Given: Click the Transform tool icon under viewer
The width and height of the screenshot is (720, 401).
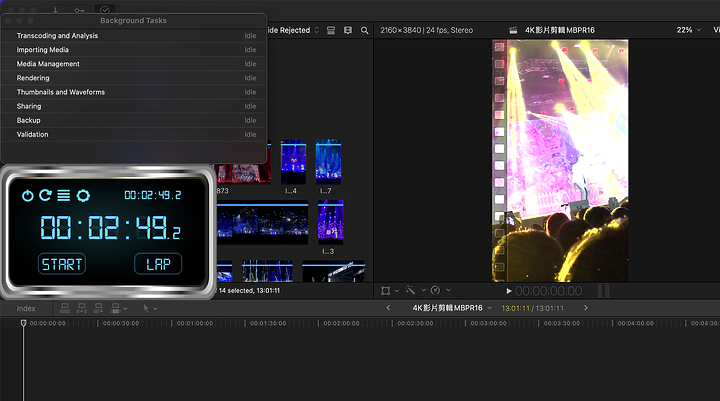Looking at the screenshot, I should point(386,290).
